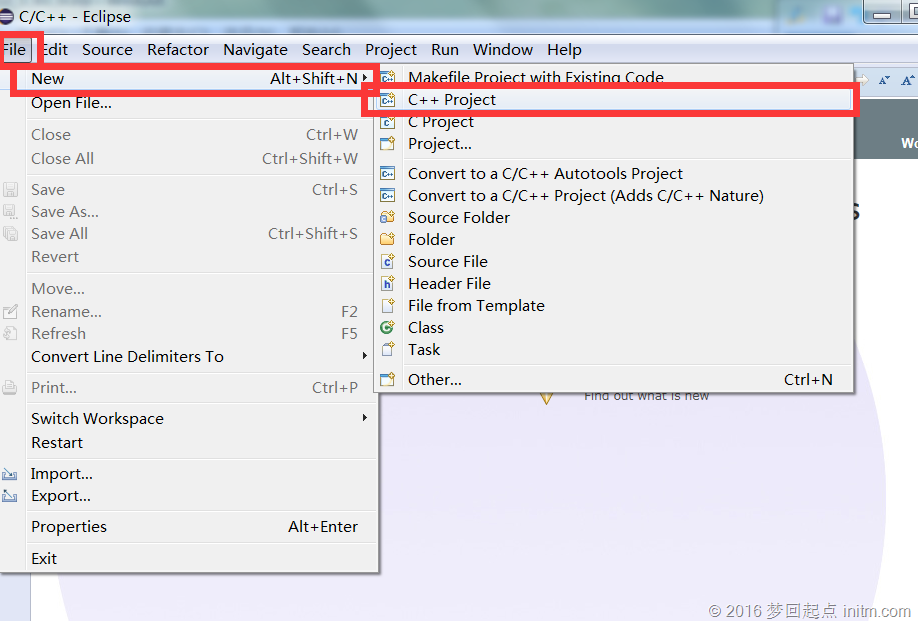Create a new Header File
Image resolution: width=918 pixels, height=621 pixels.
coord(613,284)
